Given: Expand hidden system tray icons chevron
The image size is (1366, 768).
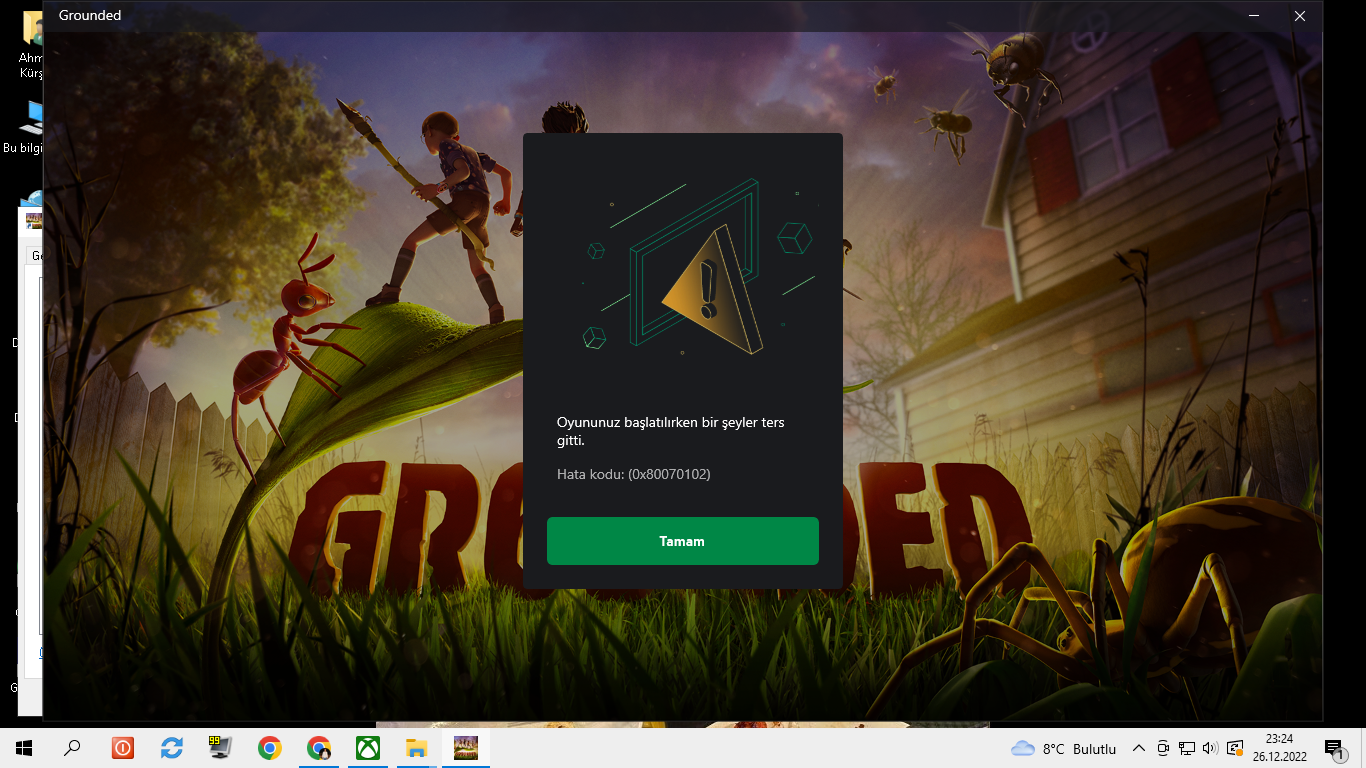Looking at the screenshot, I should pos(1138,748).
